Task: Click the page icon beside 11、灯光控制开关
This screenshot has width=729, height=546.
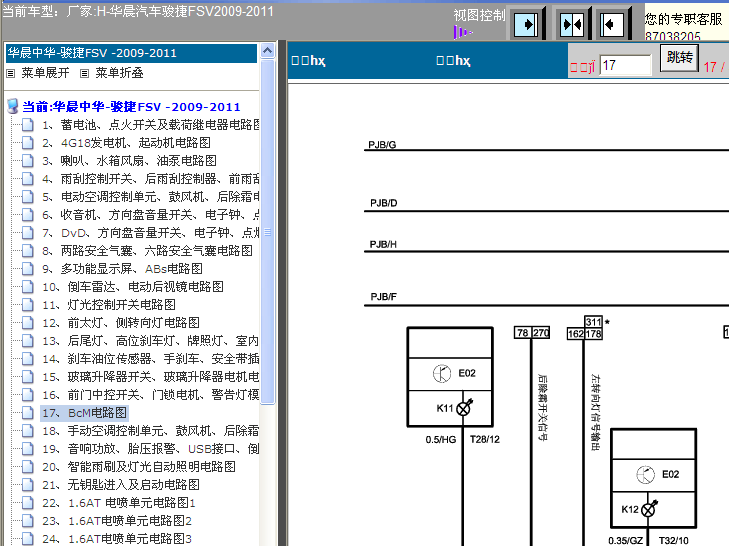Action: tap(28, 305)
